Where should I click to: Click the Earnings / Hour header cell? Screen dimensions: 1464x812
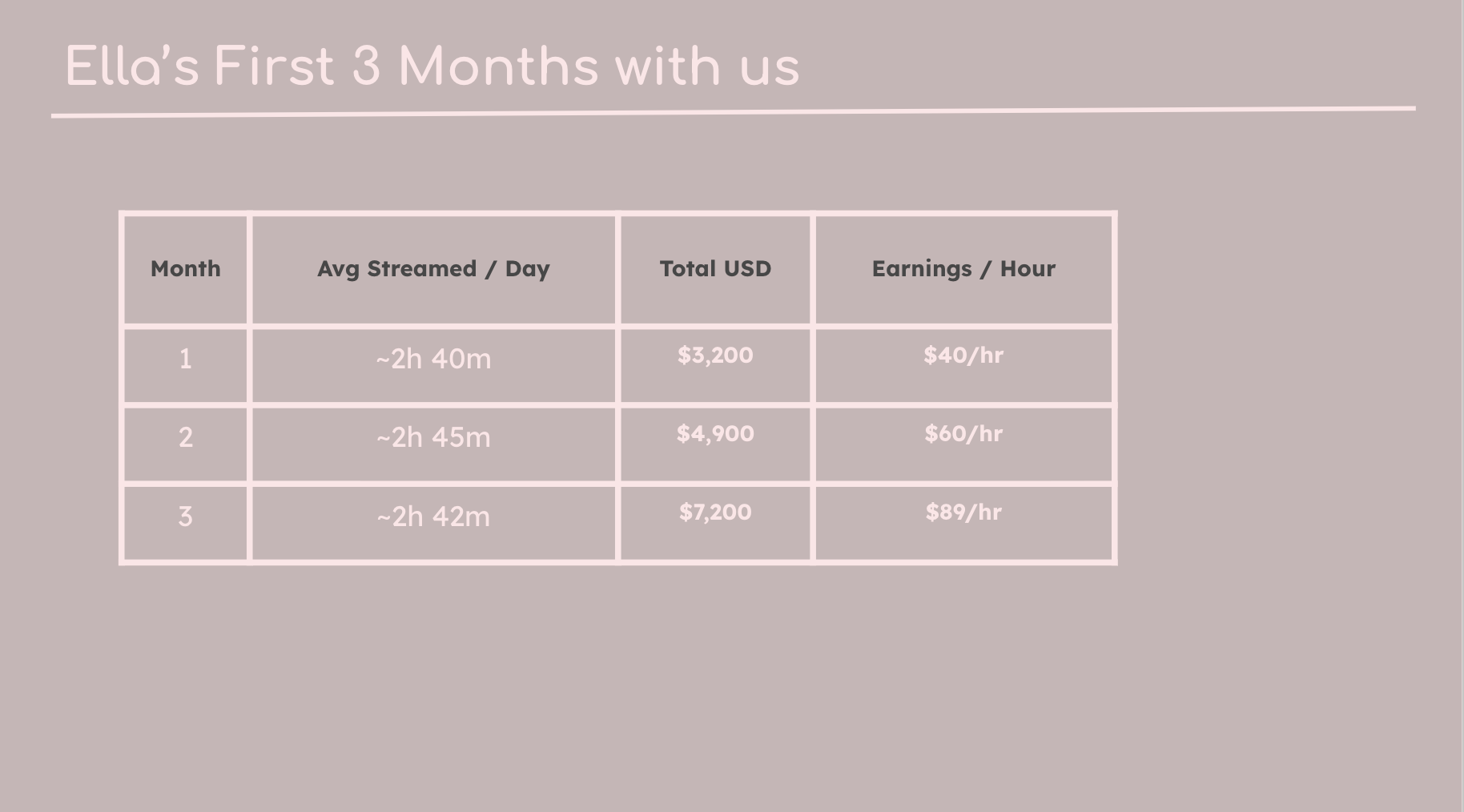[963, 269]
